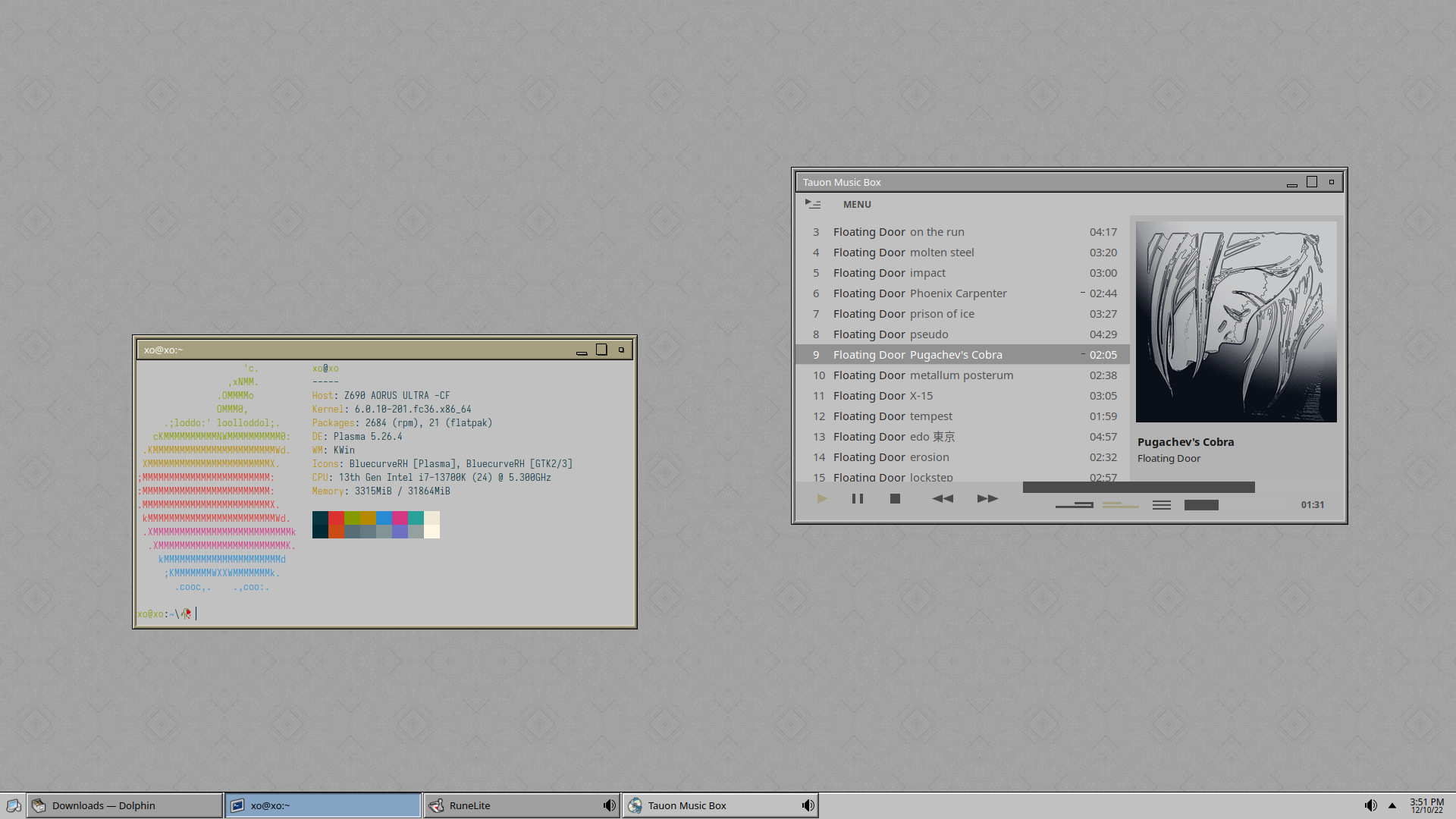The width and height of the screenshot is (1456, 819).
Task: Select track 5 'impact'
Action: tap(962, 273)
